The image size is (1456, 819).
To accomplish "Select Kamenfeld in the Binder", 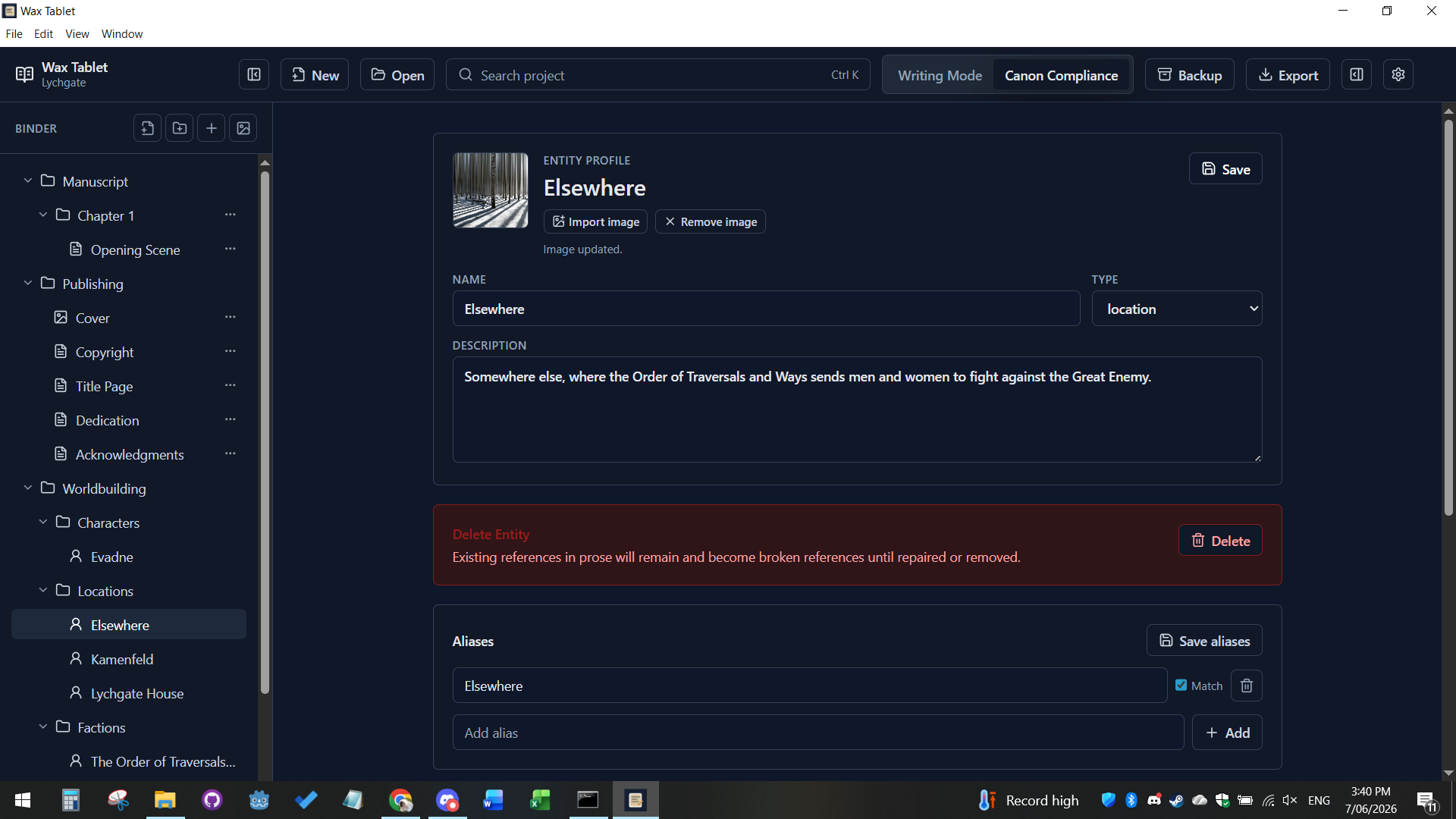I will click(x=129, y=659).
